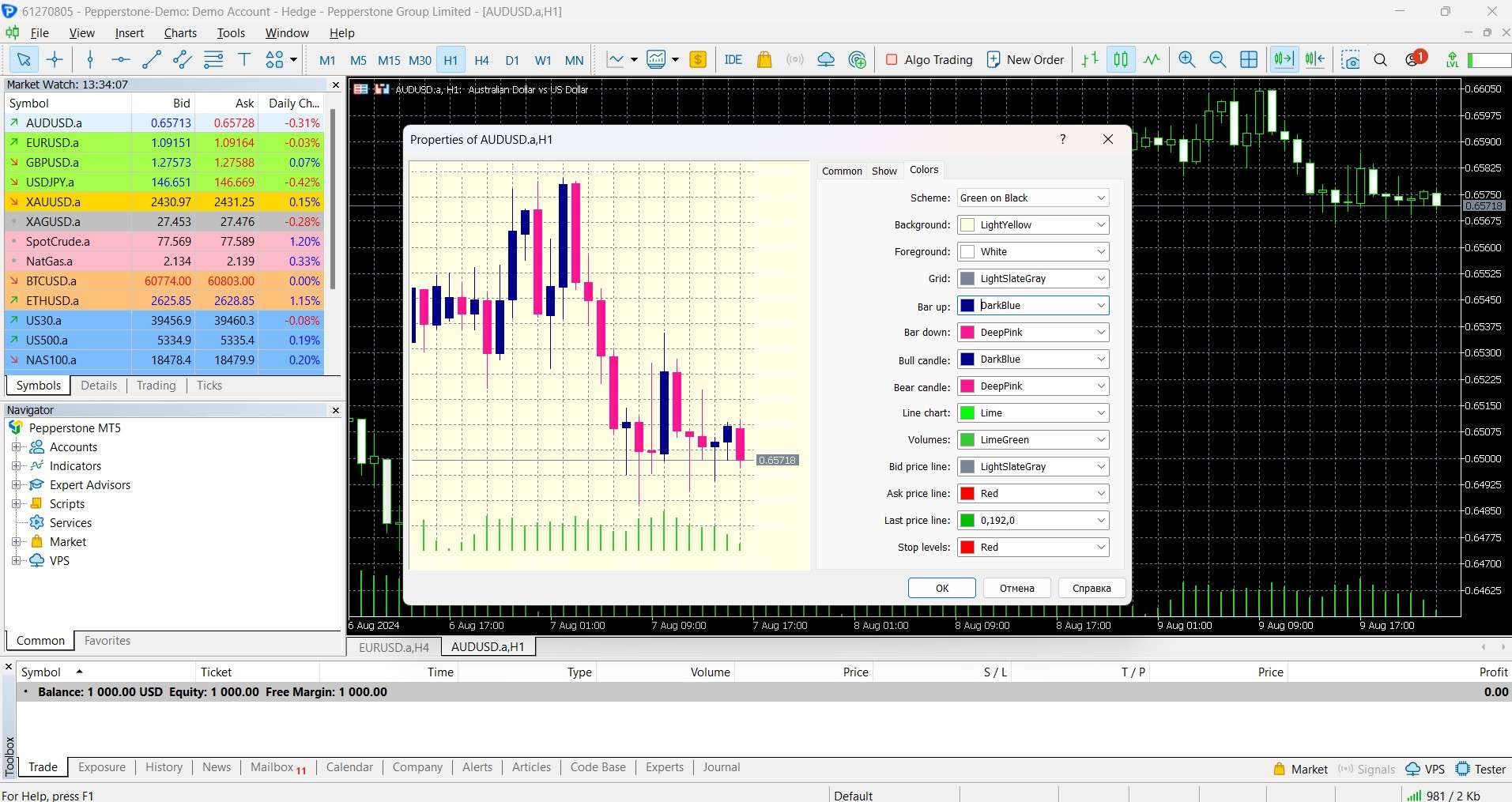Toggle the chart shift button
Image resolution: width=1512 pixels, height=802 pixels.
coord(1315,59)
